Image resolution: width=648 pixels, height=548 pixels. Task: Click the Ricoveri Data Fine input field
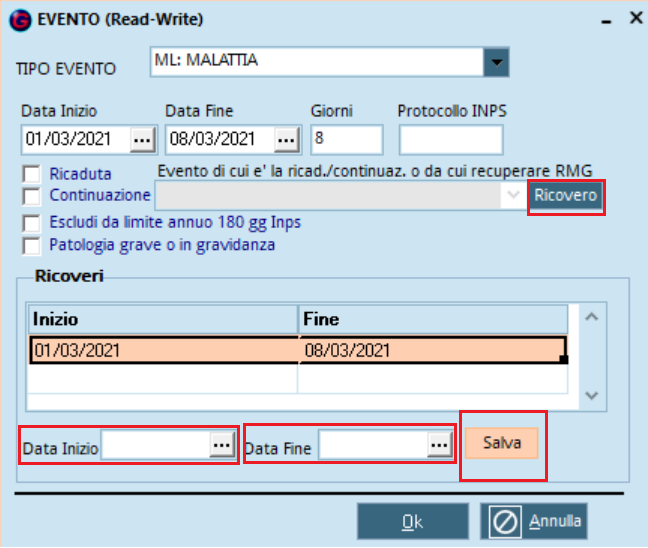[x=373, y=445]
